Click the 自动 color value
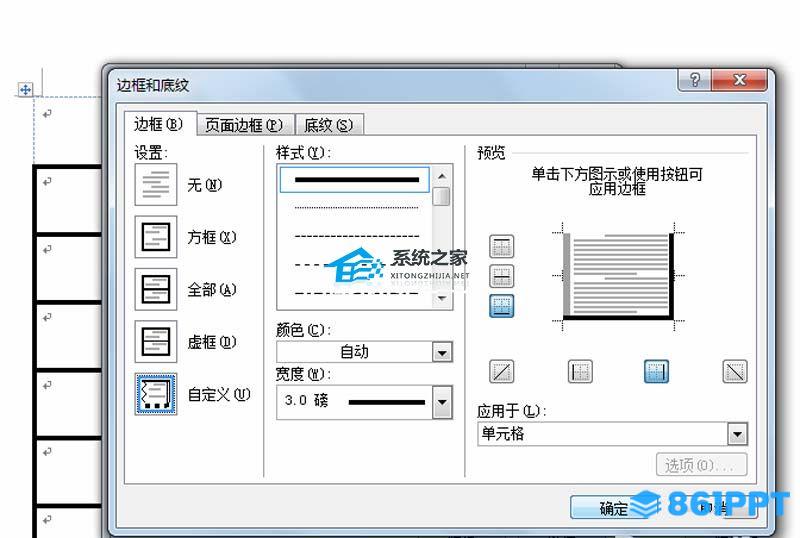Viewport: 800px width, 538px height. coord(354,352)
